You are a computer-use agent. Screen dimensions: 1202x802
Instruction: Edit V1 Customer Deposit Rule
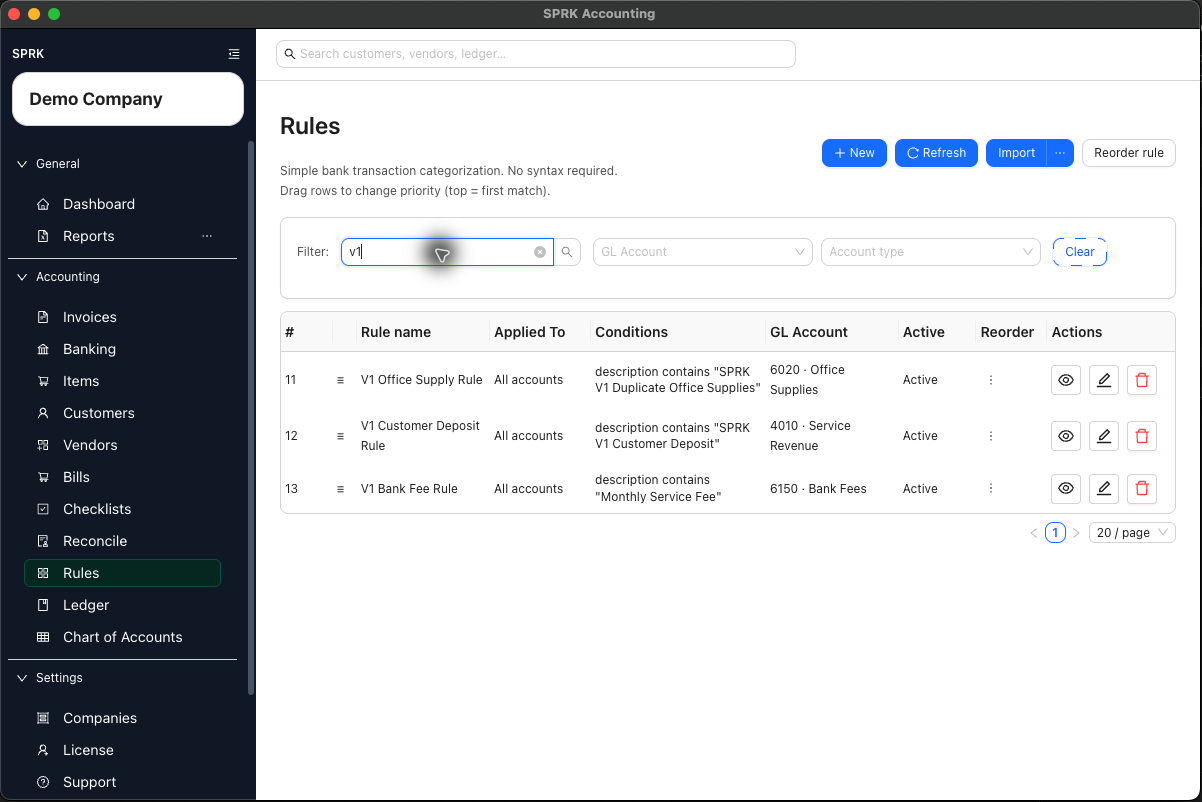(x=1104, y=436)
